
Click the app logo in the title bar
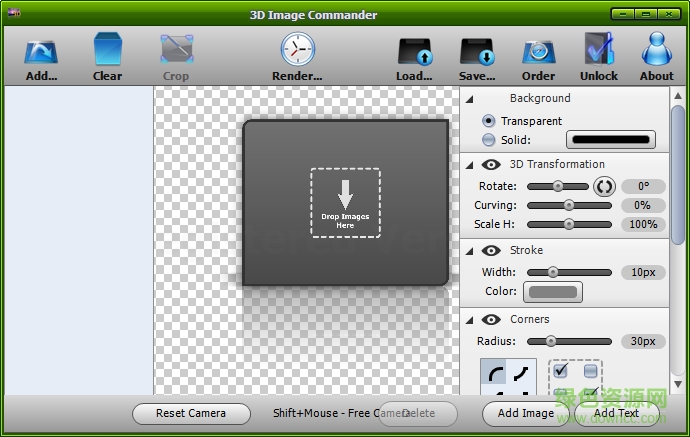point(14,13)
